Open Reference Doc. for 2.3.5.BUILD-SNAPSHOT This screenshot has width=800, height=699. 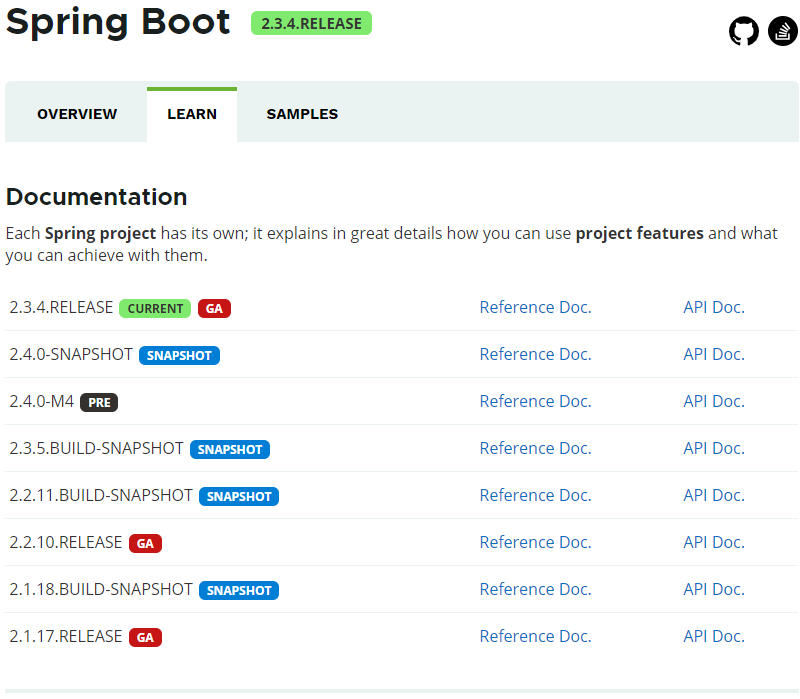click(x=535, y=448)
